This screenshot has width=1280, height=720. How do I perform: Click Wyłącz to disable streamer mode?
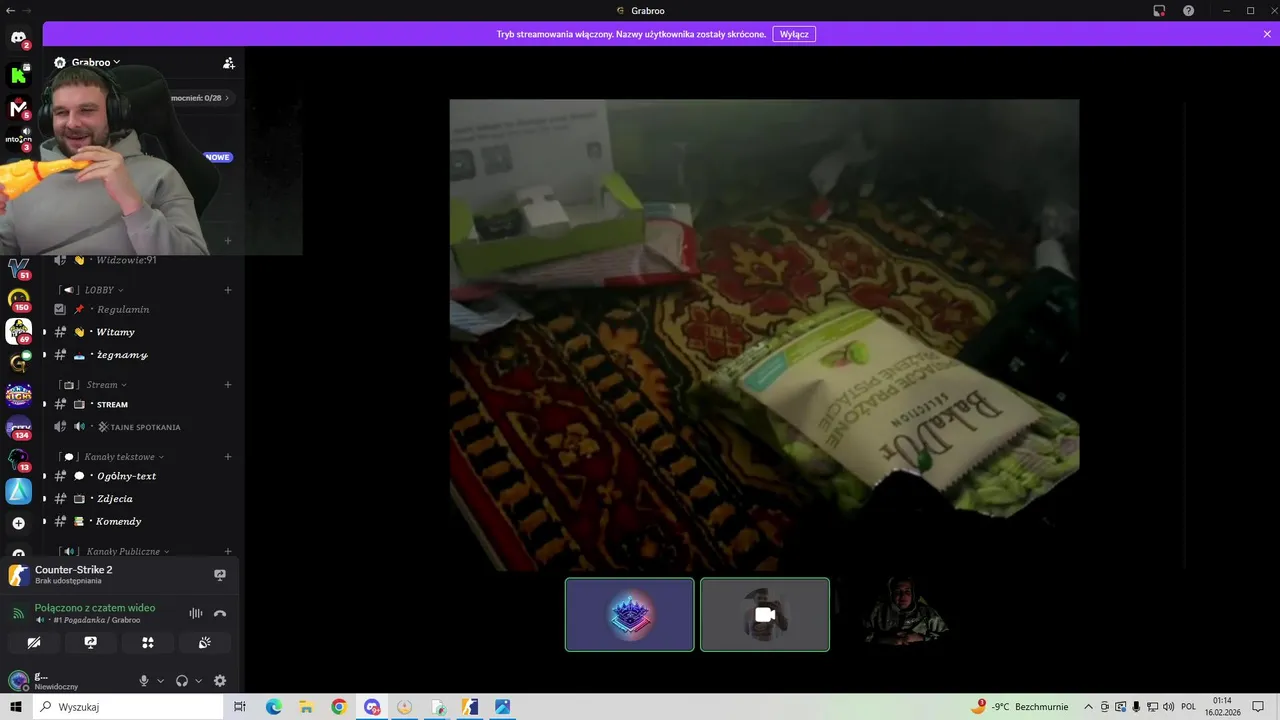tap(794, 34)
